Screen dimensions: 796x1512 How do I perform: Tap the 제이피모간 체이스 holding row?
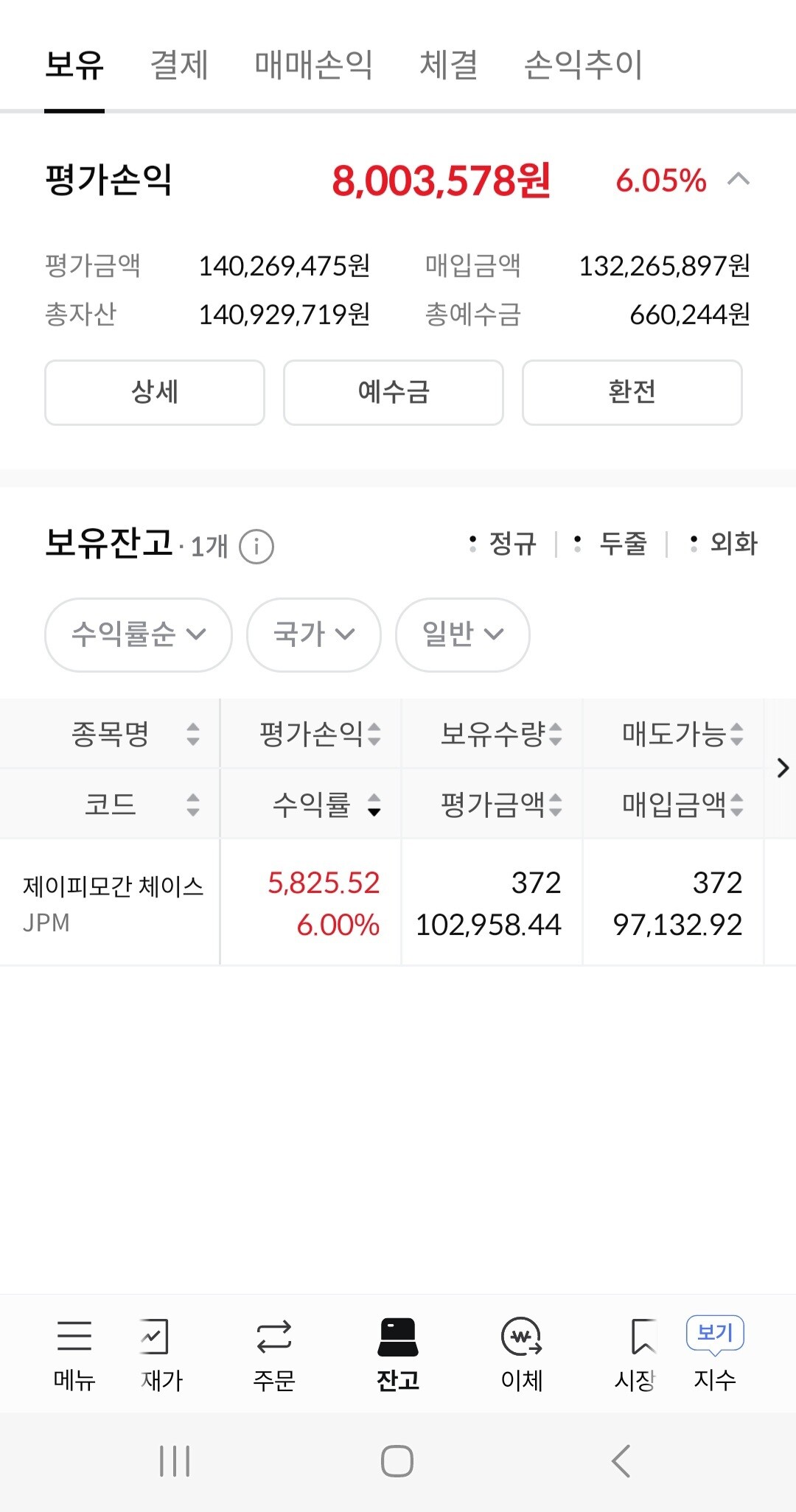tap(113, 902)
